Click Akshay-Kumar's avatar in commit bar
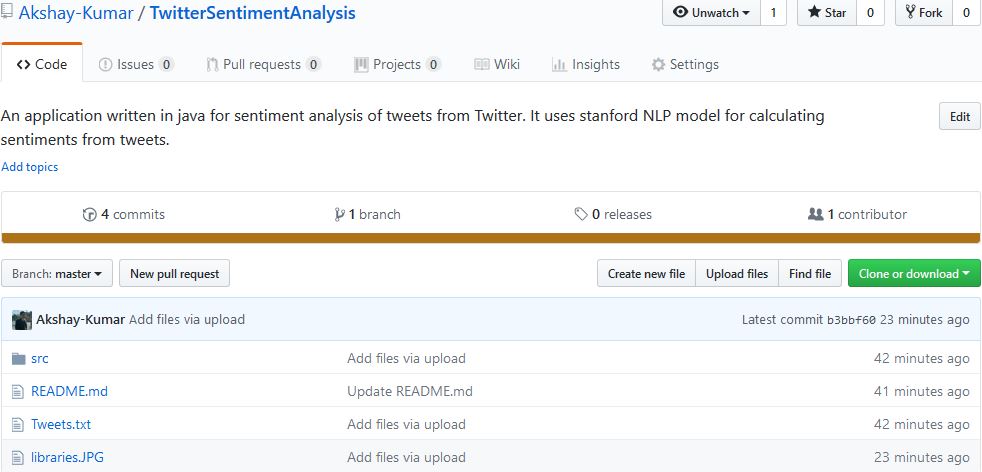This screenshot has width=982, height=472. coord(22,320)
